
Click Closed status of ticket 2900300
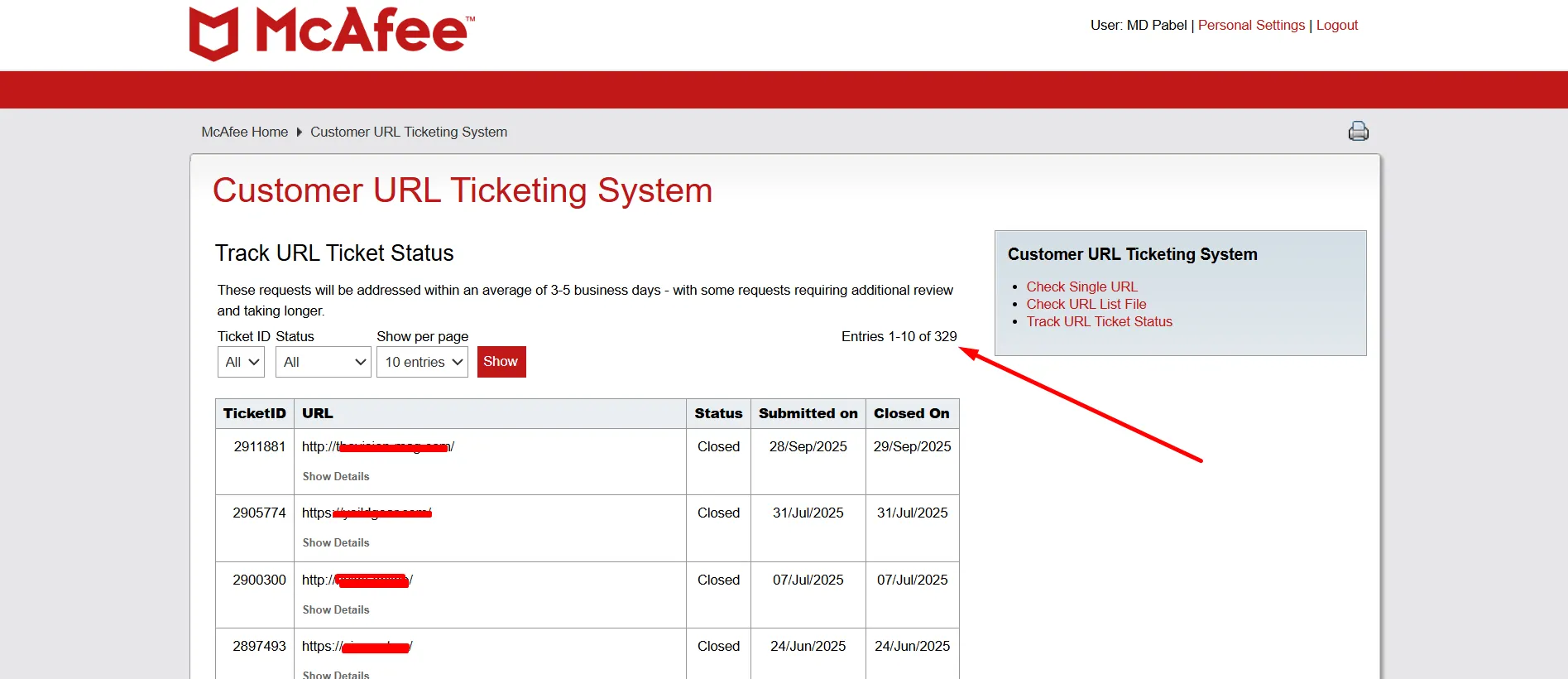tap(718, 580)
